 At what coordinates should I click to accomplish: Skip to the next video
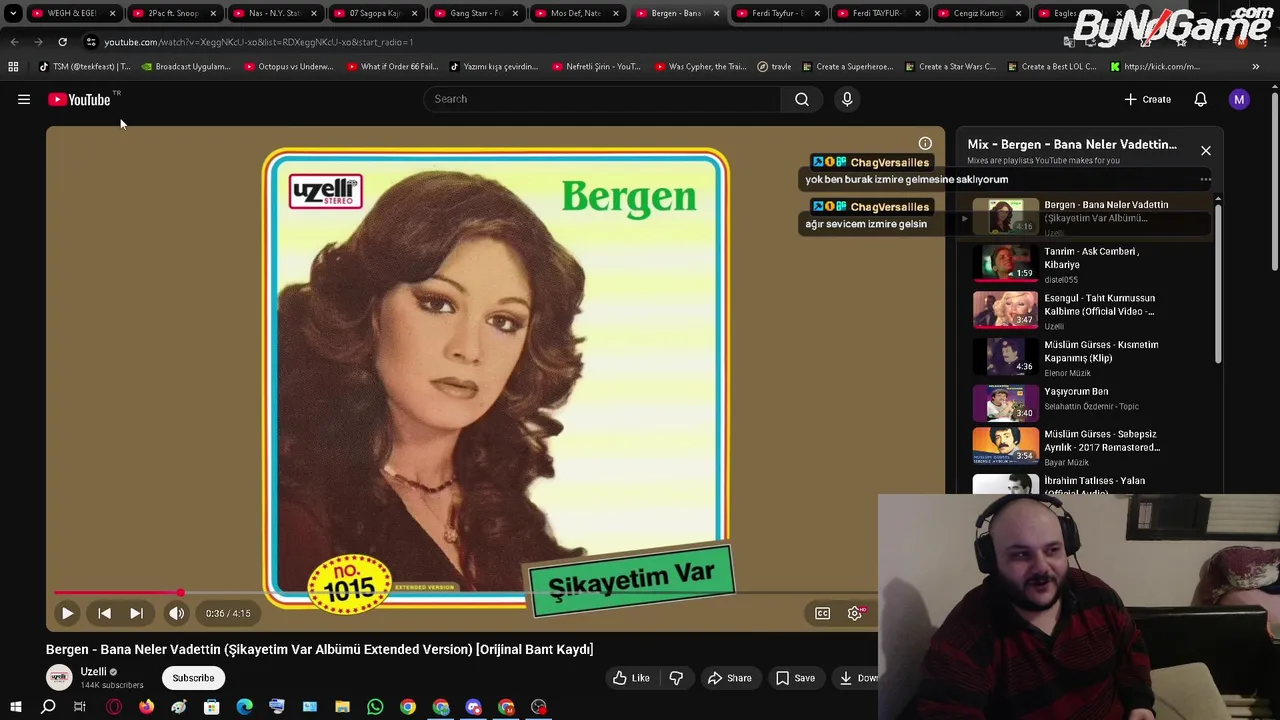point(136,613)
